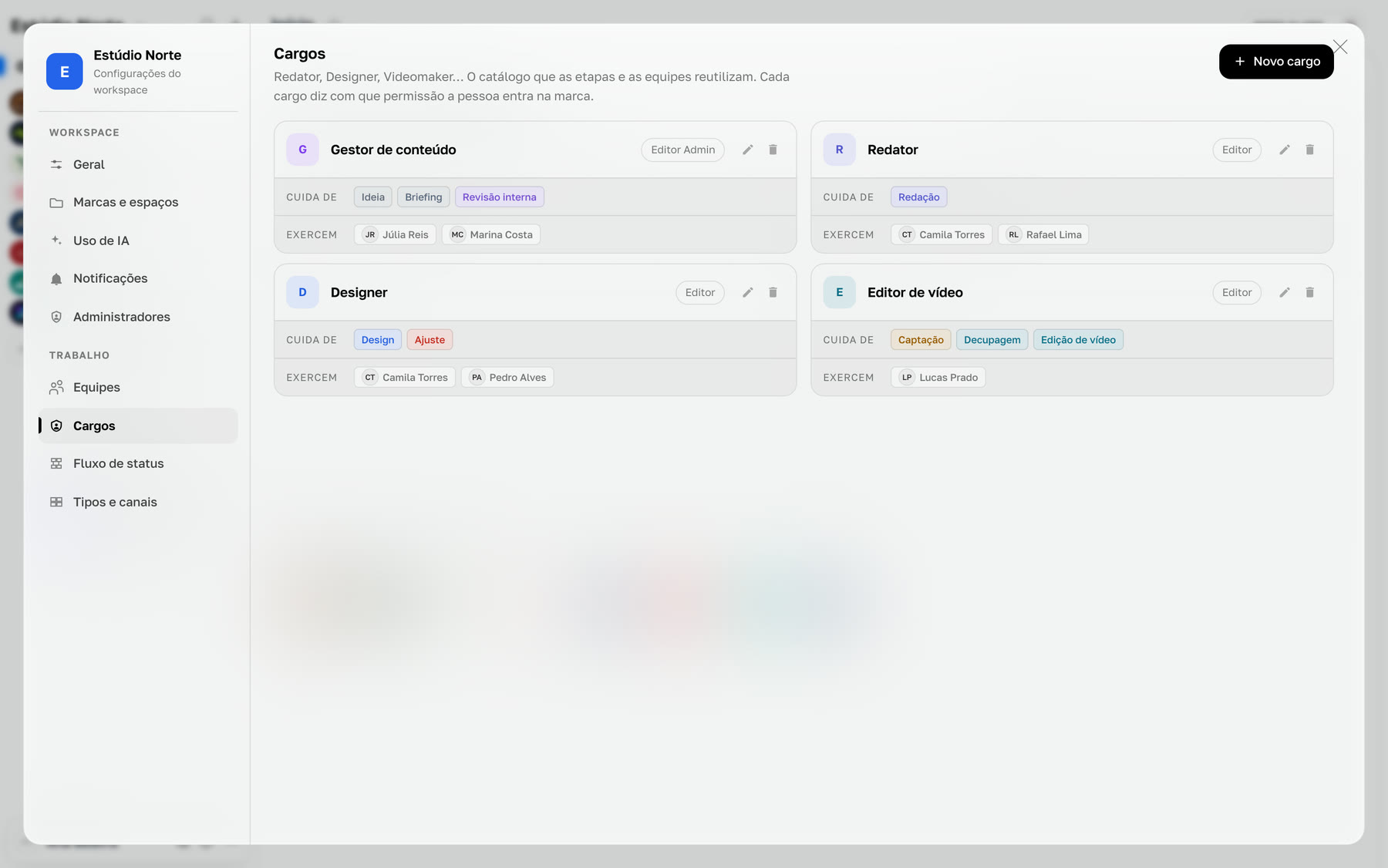Edit the Designer role

coord(747,292)
